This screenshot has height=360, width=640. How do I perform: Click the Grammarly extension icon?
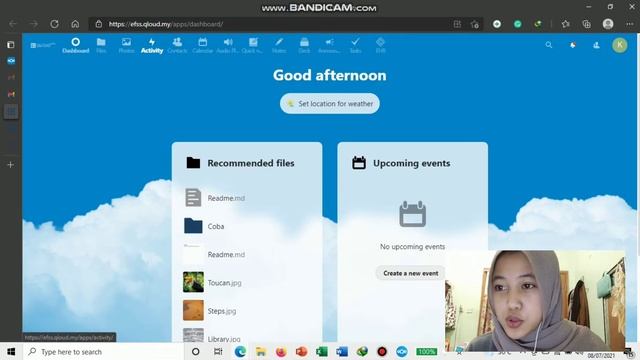(x=518, y=24)
